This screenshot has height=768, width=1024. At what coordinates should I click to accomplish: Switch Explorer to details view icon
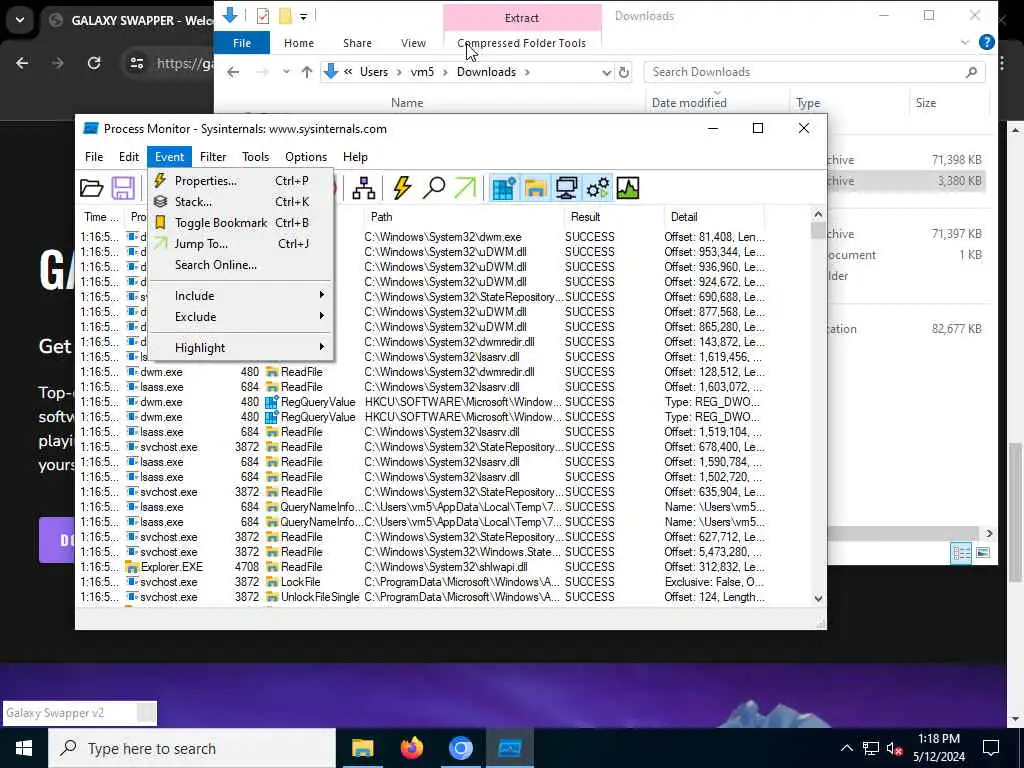coord(961,553)
